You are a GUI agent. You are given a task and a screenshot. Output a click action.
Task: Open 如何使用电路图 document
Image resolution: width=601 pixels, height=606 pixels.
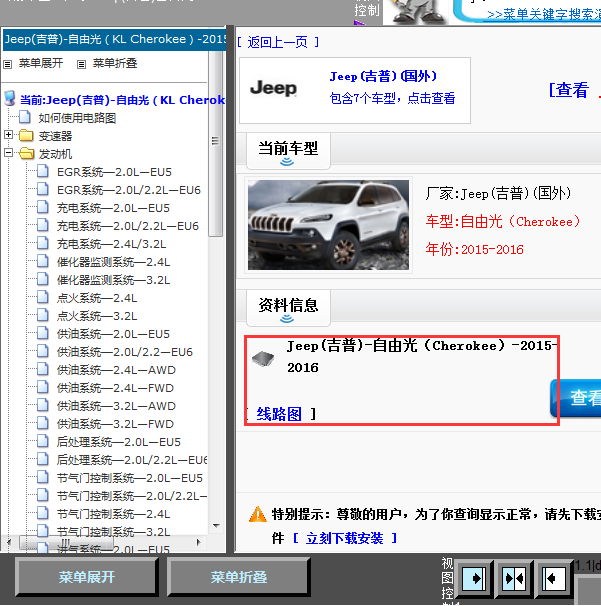click(x=77, y=118)
